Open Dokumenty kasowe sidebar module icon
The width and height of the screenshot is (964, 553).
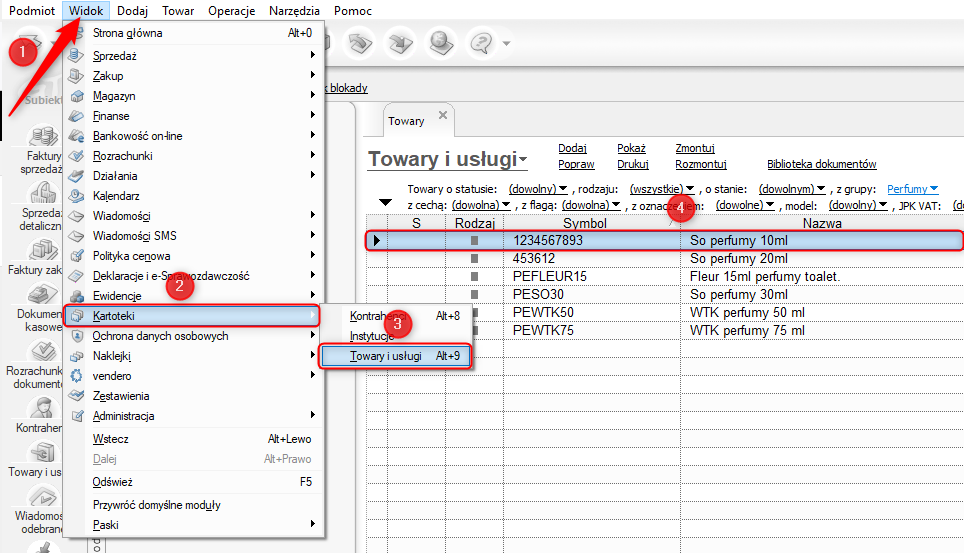(44, 294)
